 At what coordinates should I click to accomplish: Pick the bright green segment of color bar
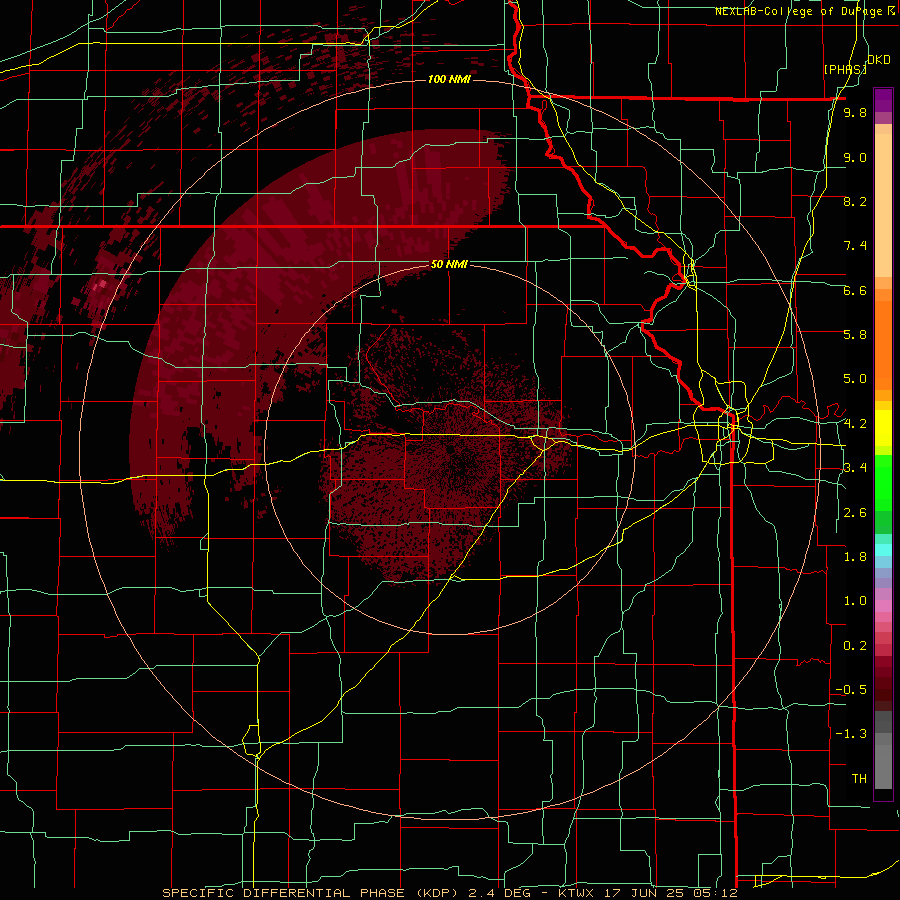[x=883, y=484]
